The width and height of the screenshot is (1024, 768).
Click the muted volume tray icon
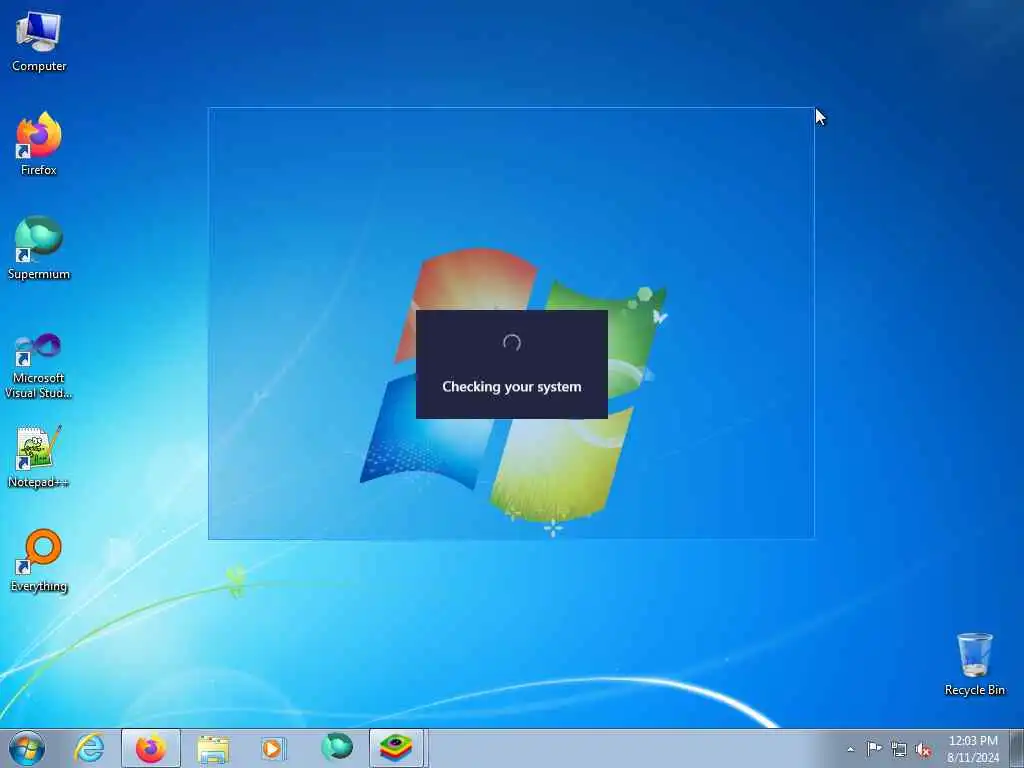(923, 750)
